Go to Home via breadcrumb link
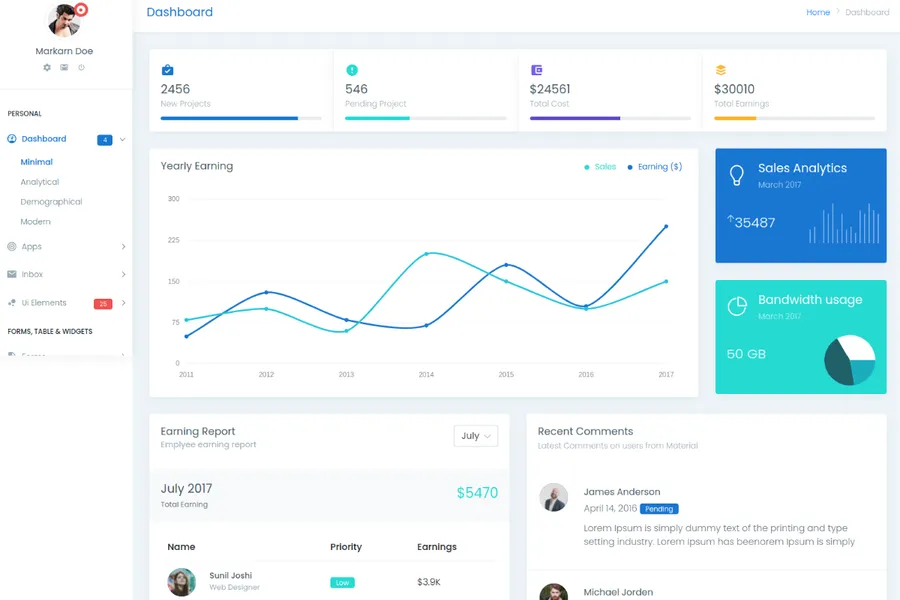 tap(818, 12)
